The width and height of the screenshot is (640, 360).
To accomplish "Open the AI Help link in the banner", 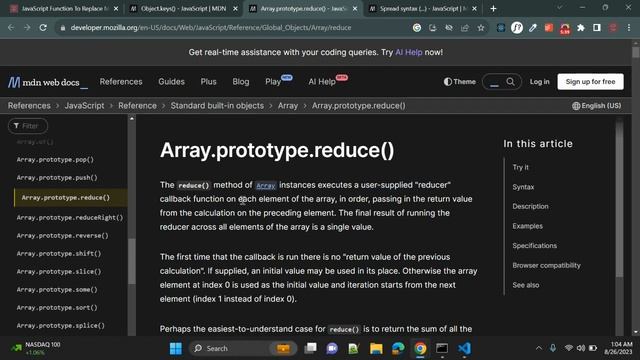I will click(409, 52).
